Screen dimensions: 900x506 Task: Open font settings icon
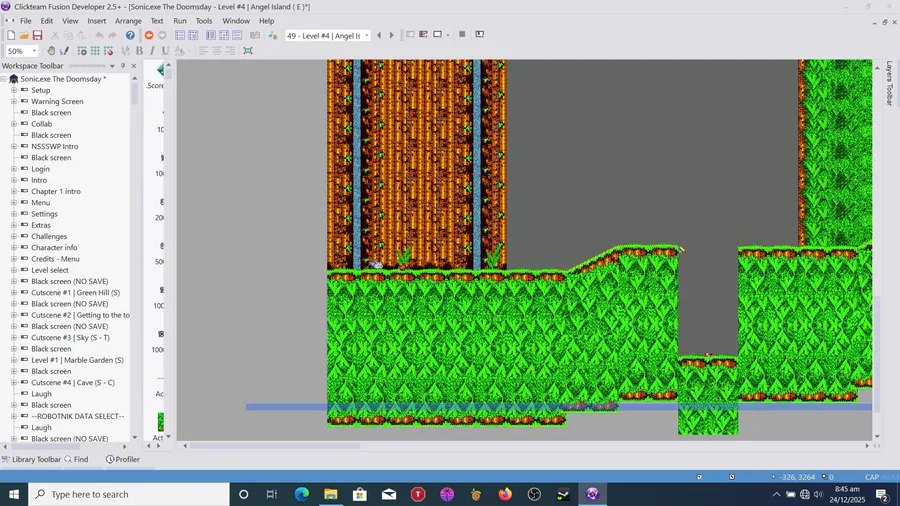point(126,51)
